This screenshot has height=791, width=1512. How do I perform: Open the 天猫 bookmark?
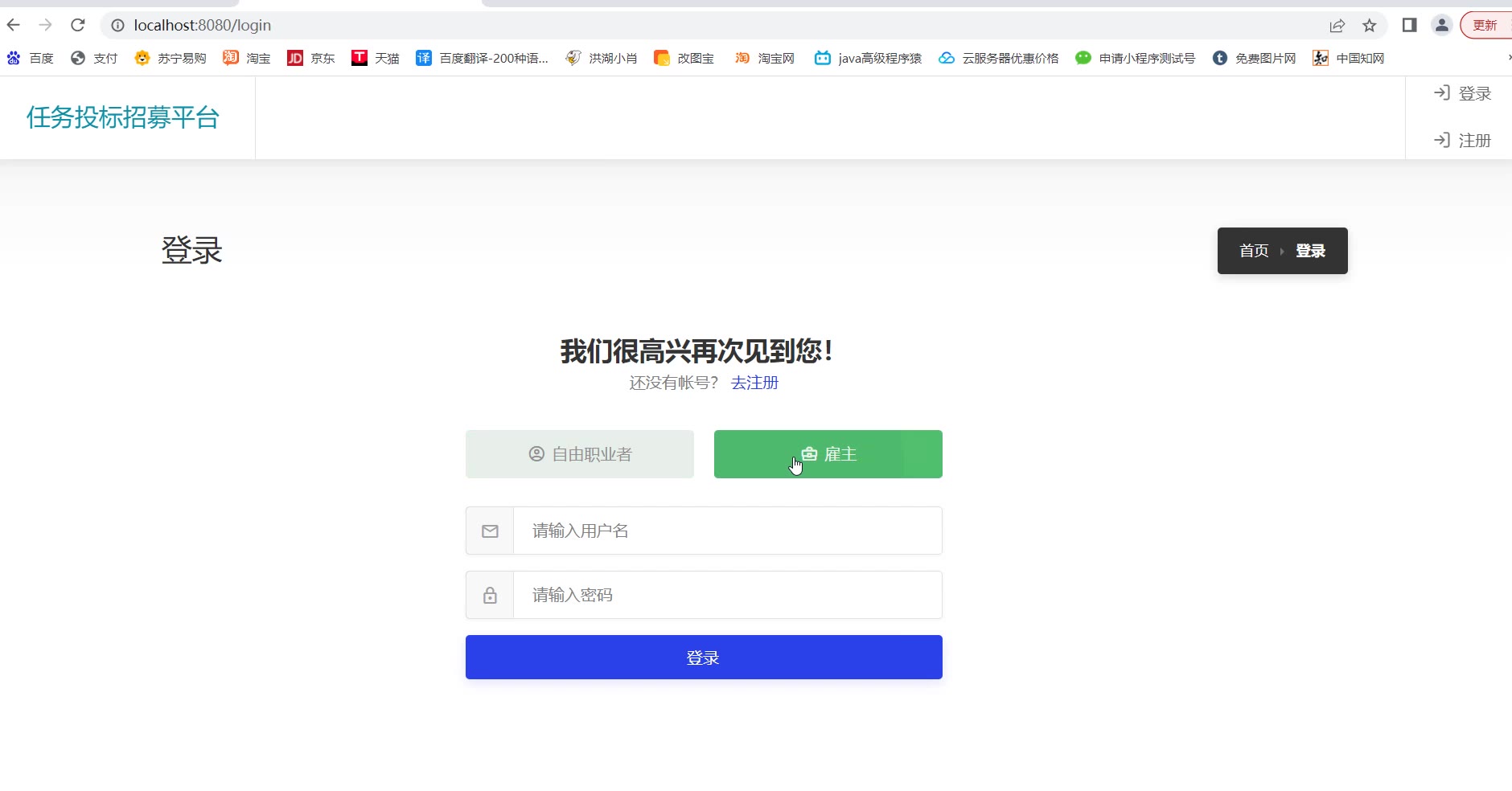(x=376, y=58)
